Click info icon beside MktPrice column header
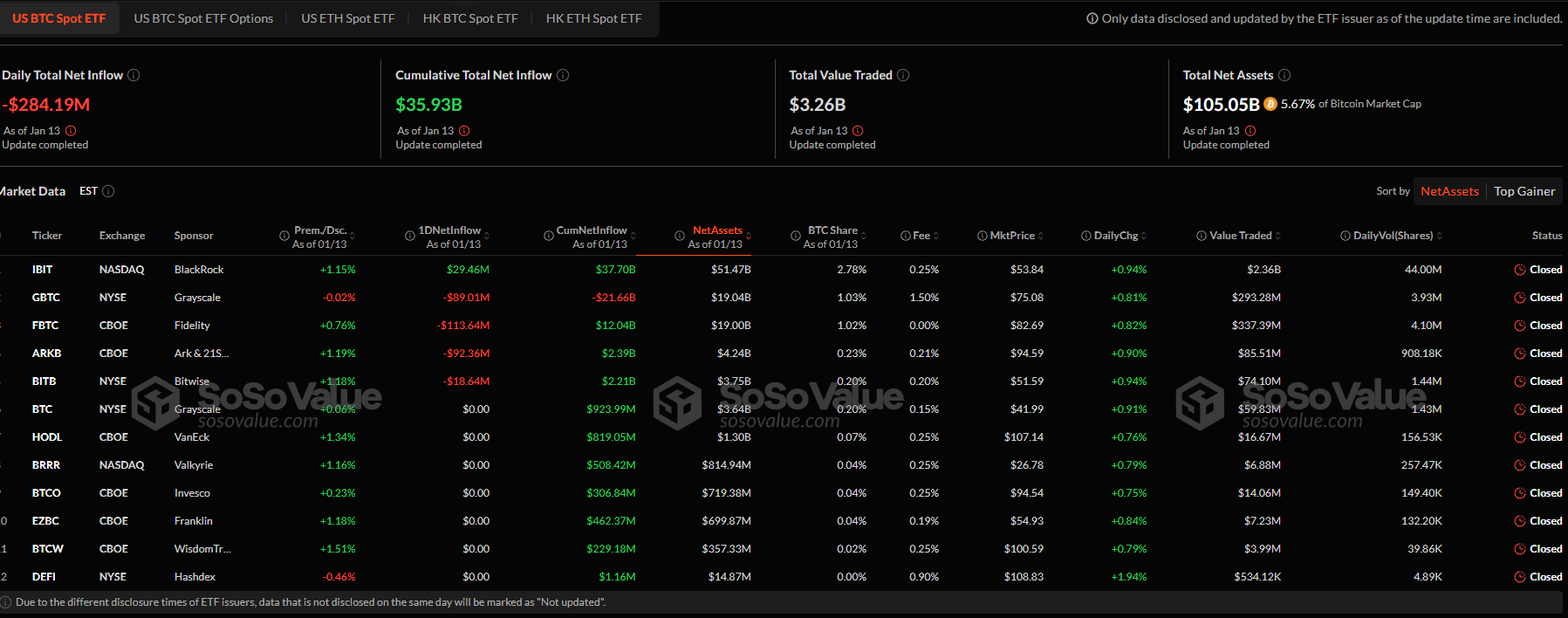The width and height of the screenshot is (1568, 618). click(x=983, y=236)
